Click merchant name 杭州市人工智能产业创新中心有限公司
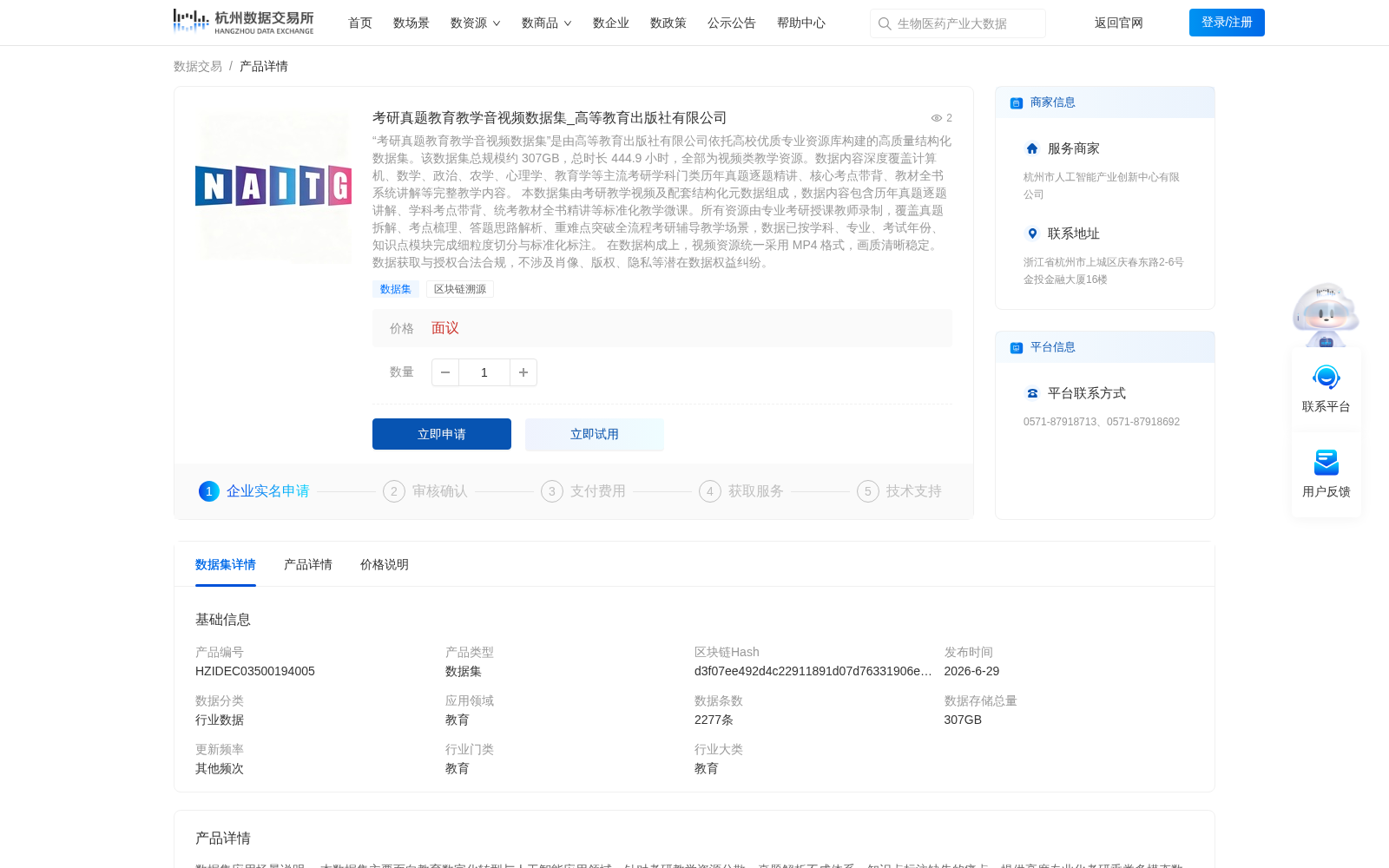Screen dimensions: 1389x868 coord(1102,186)
